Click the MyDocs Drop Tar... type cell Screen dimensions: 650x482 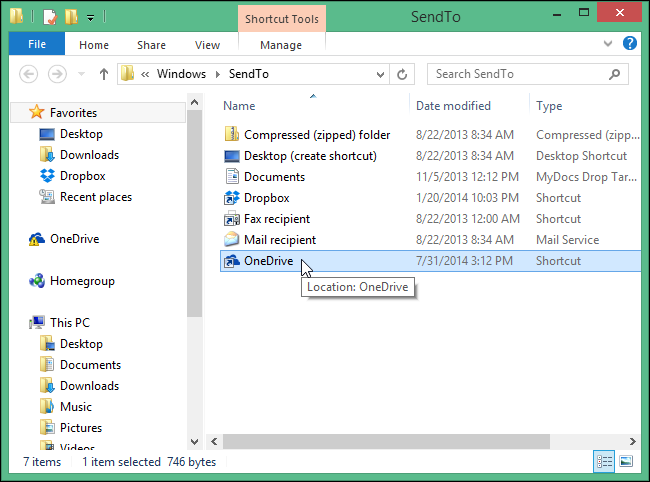click(586, 177)
